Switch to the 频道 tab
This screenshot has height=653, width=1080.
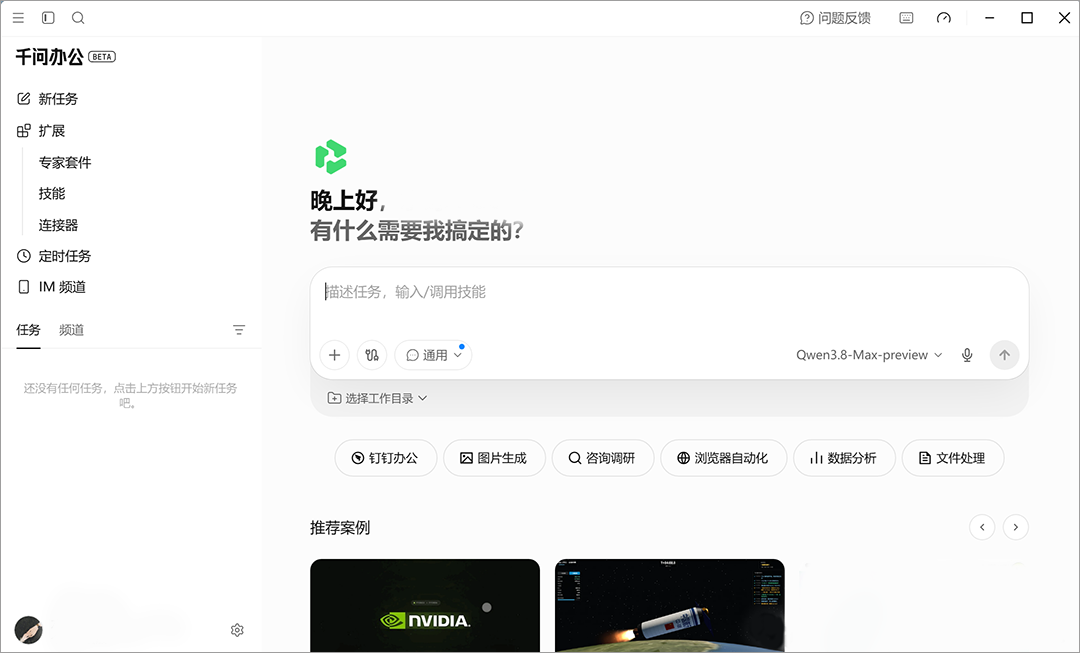[71, 330]
